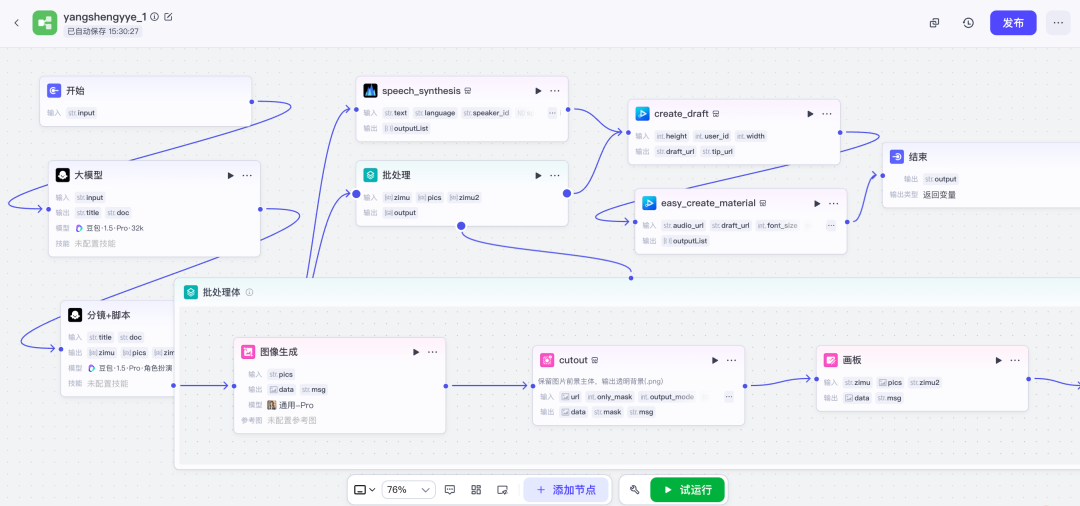Toggle the minimap icon in bottom toolbar

coord(502,490)
